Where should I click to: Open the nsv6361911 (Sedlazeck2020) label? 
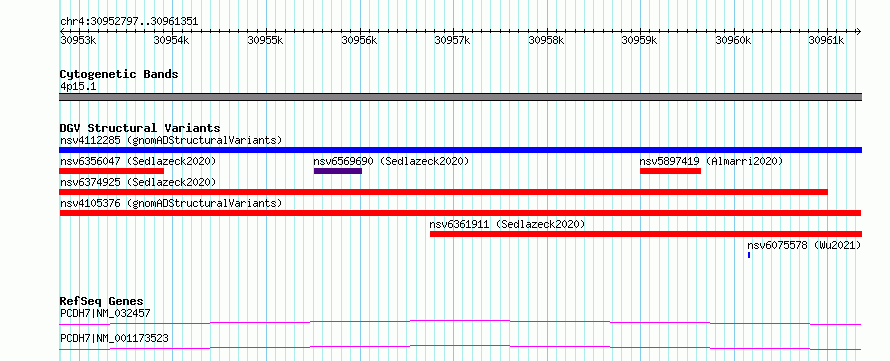pos(507,224)
